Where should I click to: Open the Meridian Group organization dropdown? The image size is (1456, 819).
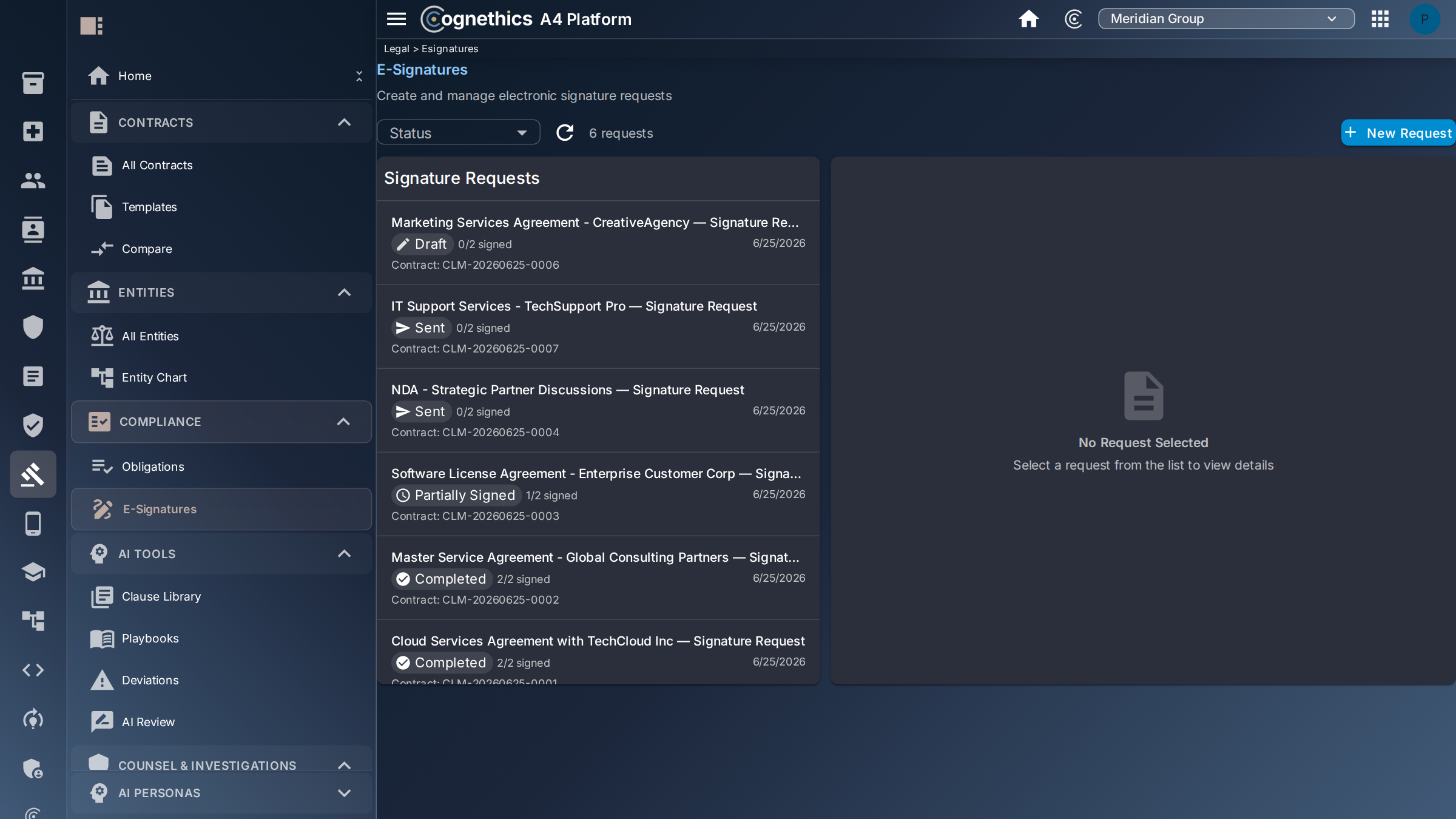tap(1226, 19)
